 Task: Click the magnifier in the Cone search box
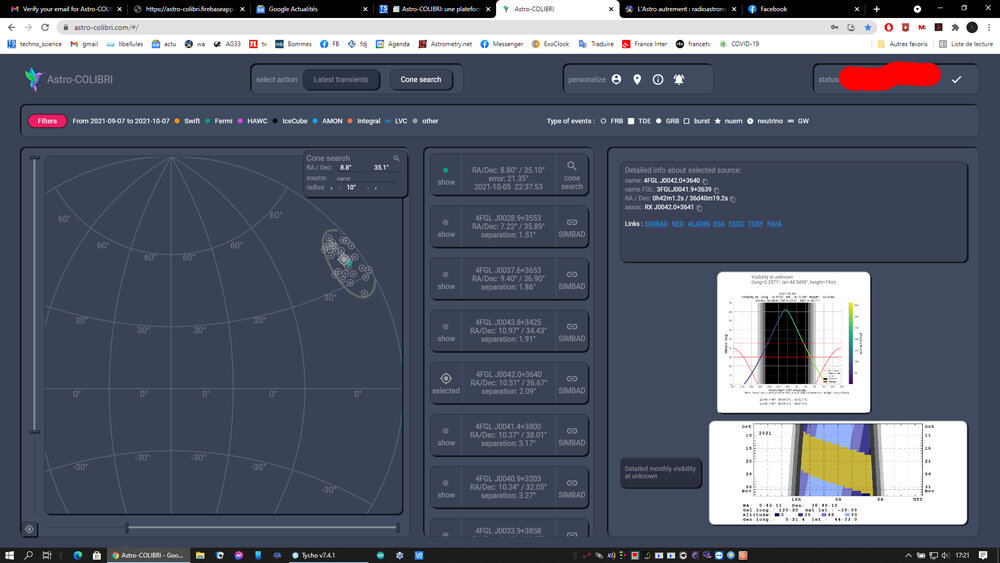coord(396,158)
